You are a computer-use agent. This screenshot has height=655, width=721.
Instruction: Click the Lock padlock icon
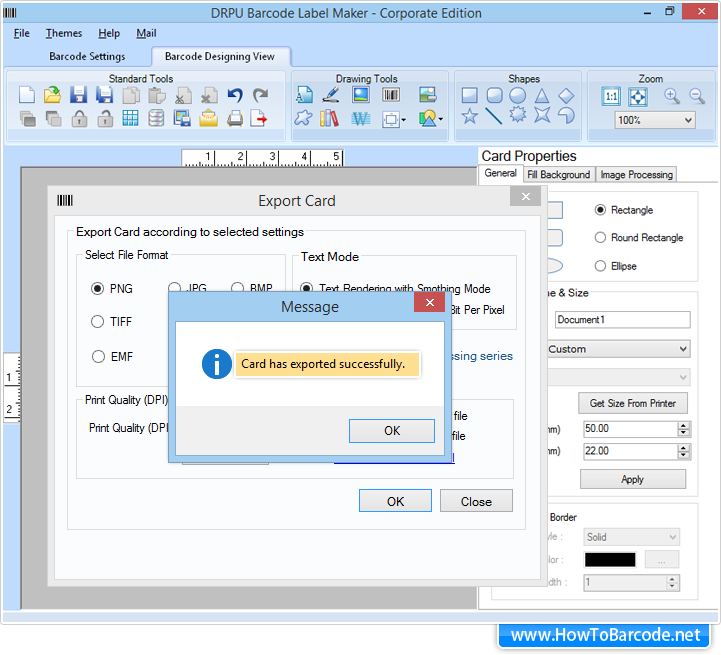point(80,119)
